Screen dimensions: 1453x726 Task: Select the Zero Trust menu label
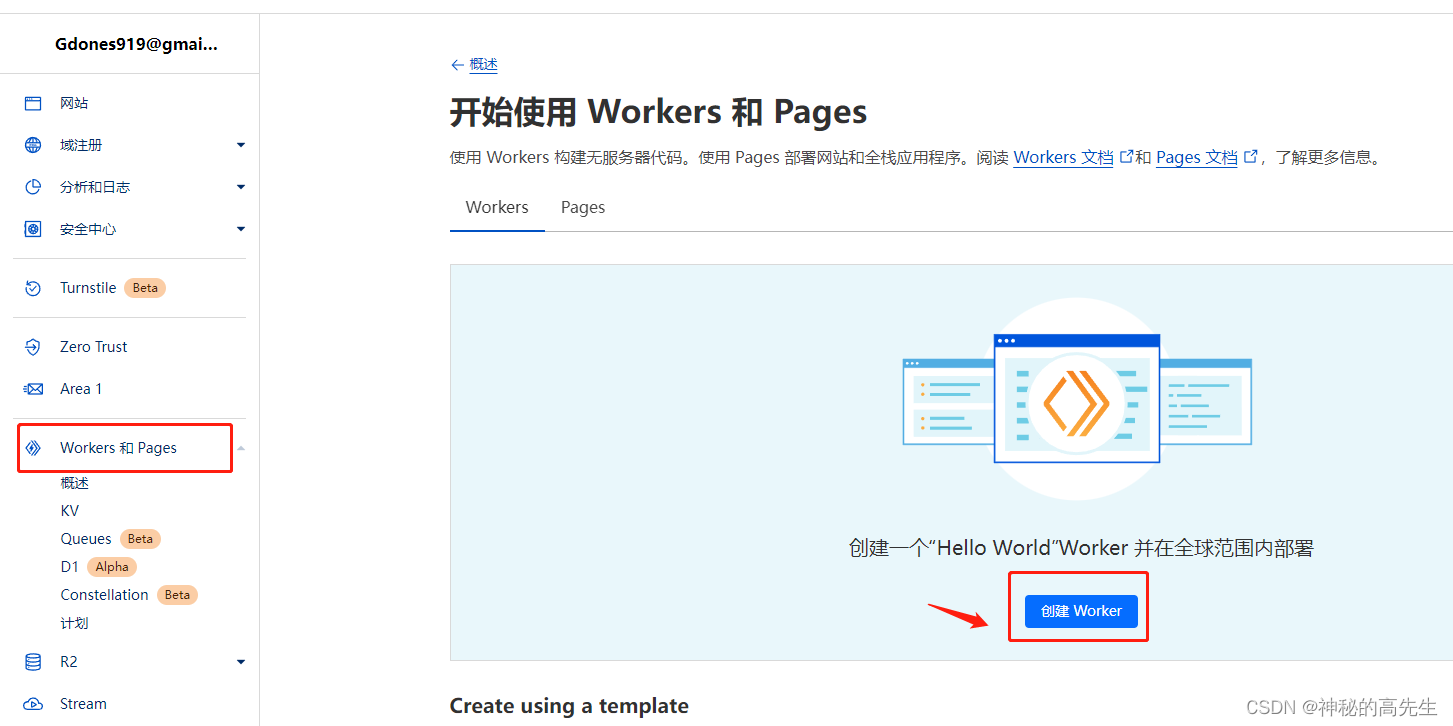coord(94,347)
